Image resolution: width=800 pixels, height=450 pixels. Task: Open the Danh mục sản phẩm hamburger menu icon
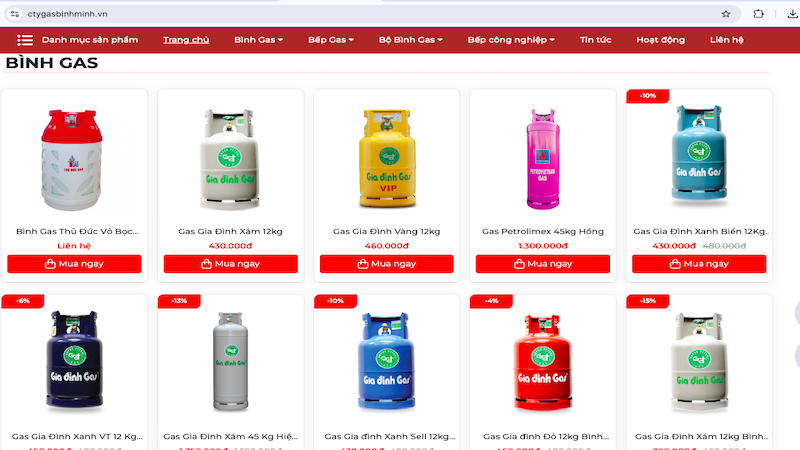point(24,40)
